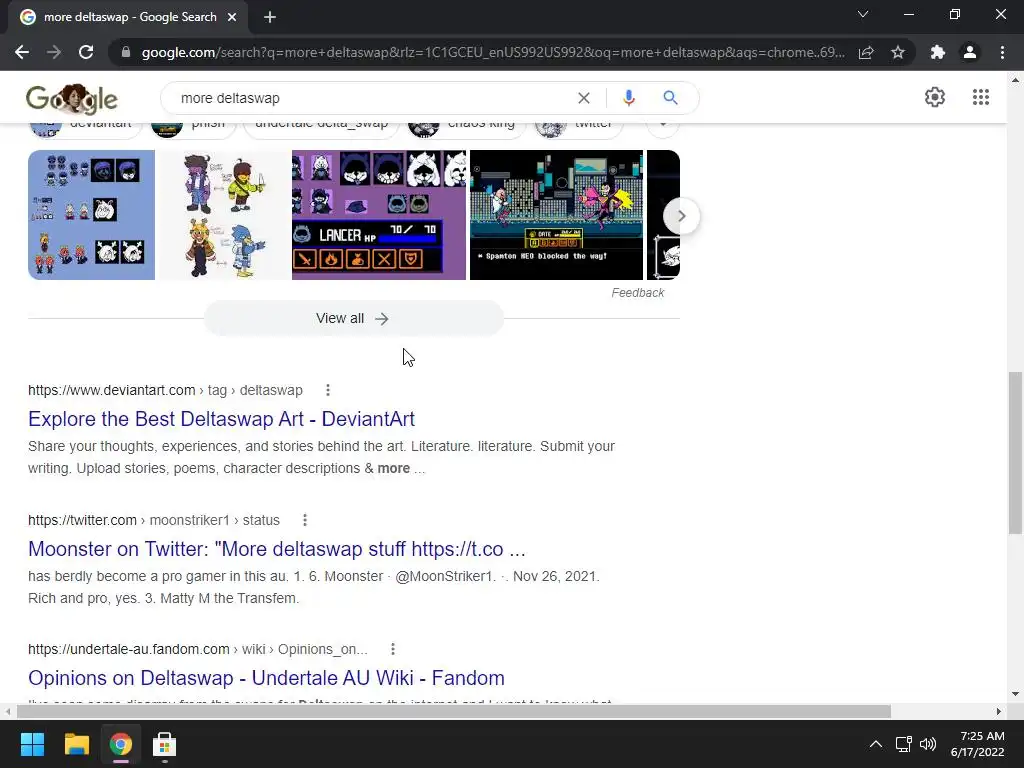Image resolution: width=1024 pixels, height=768 pixels.
Task: Click the 'more deltaswap' search field
Action: click(x=372, y=98)
